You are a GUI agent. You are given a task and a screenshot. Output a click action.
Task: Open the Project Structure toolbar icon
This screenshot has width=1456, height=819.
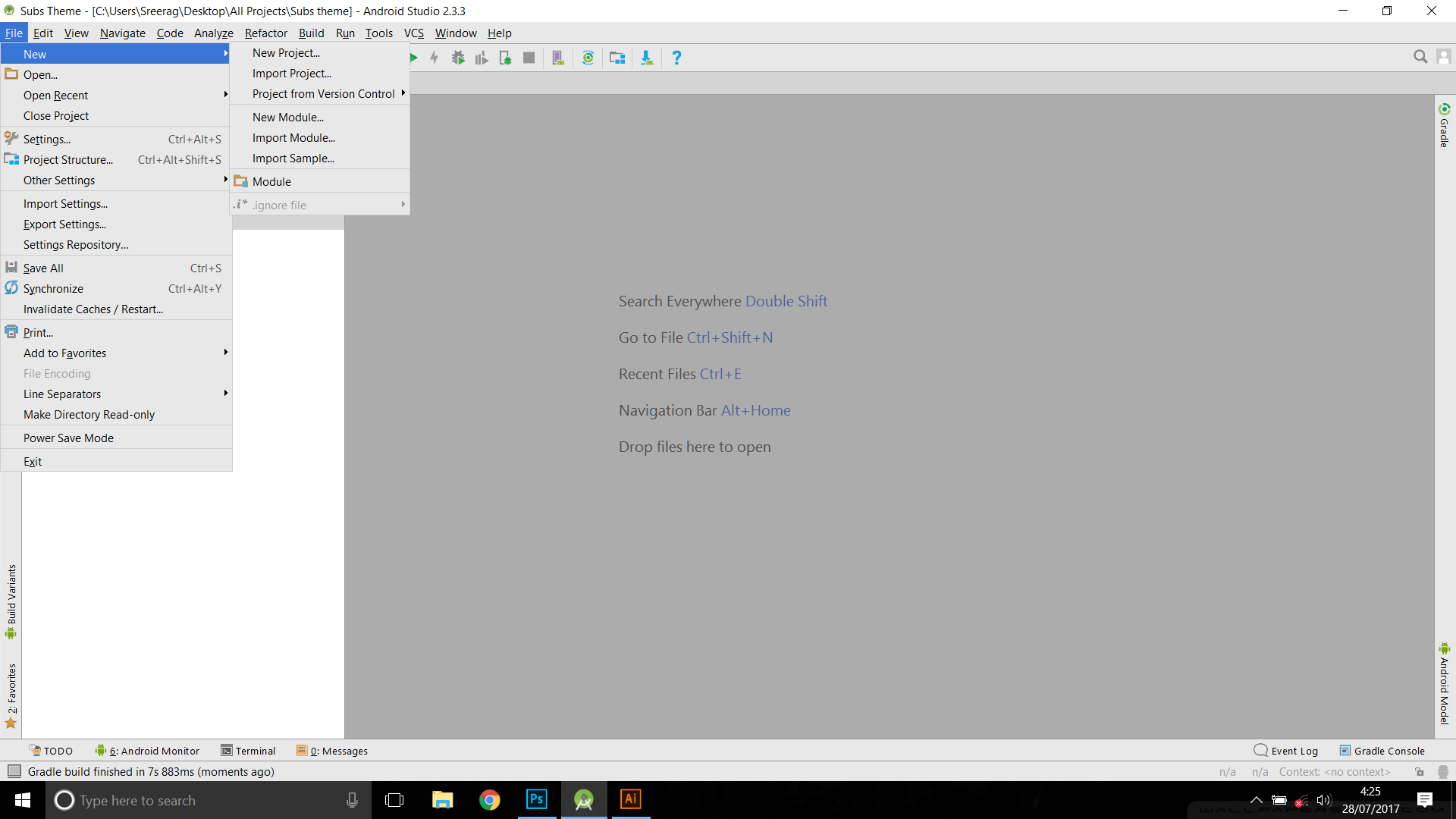[x=617, y=58]
